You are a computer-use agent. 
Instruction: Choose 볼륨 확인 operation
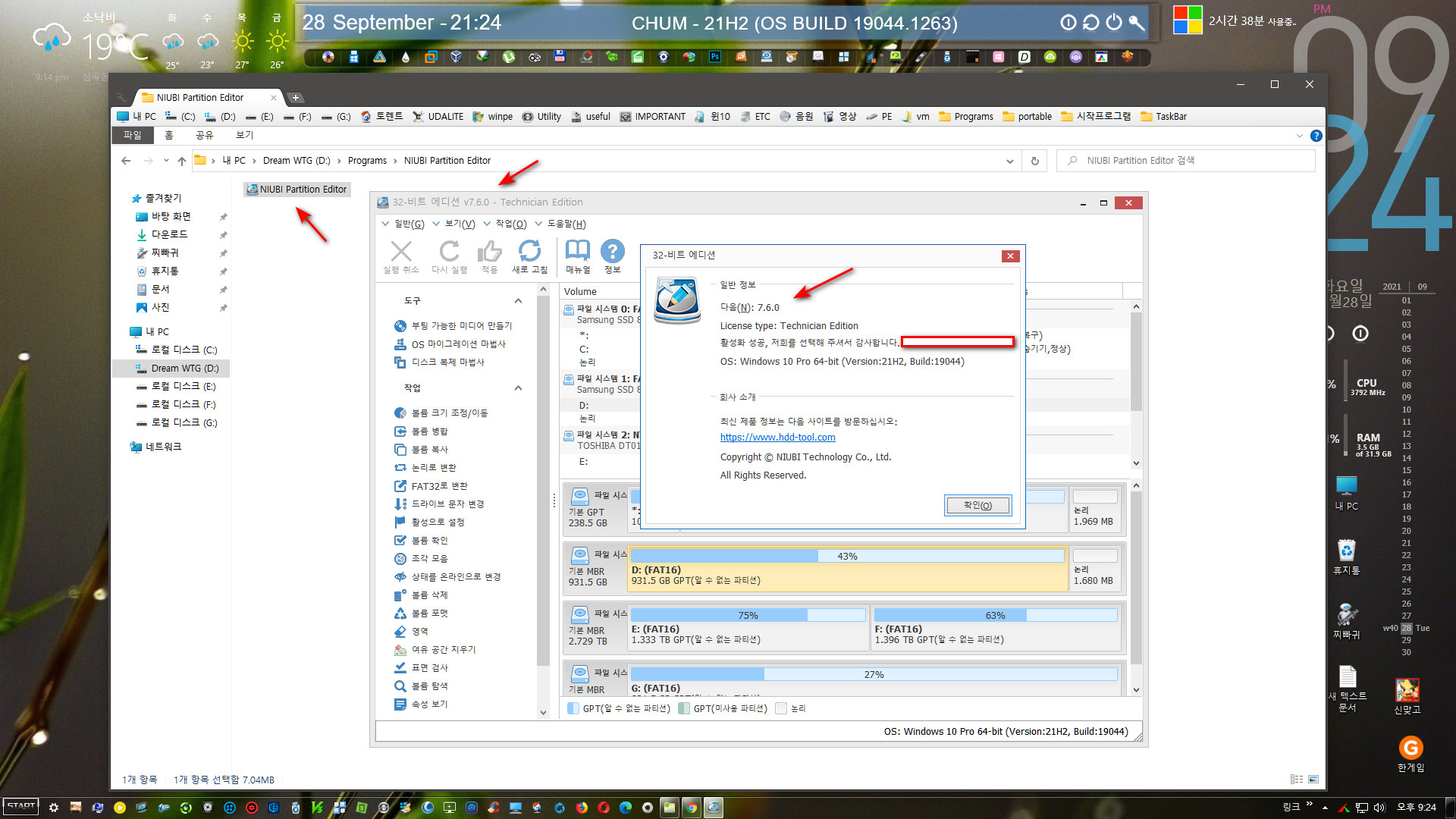click(x=421, y=541)
